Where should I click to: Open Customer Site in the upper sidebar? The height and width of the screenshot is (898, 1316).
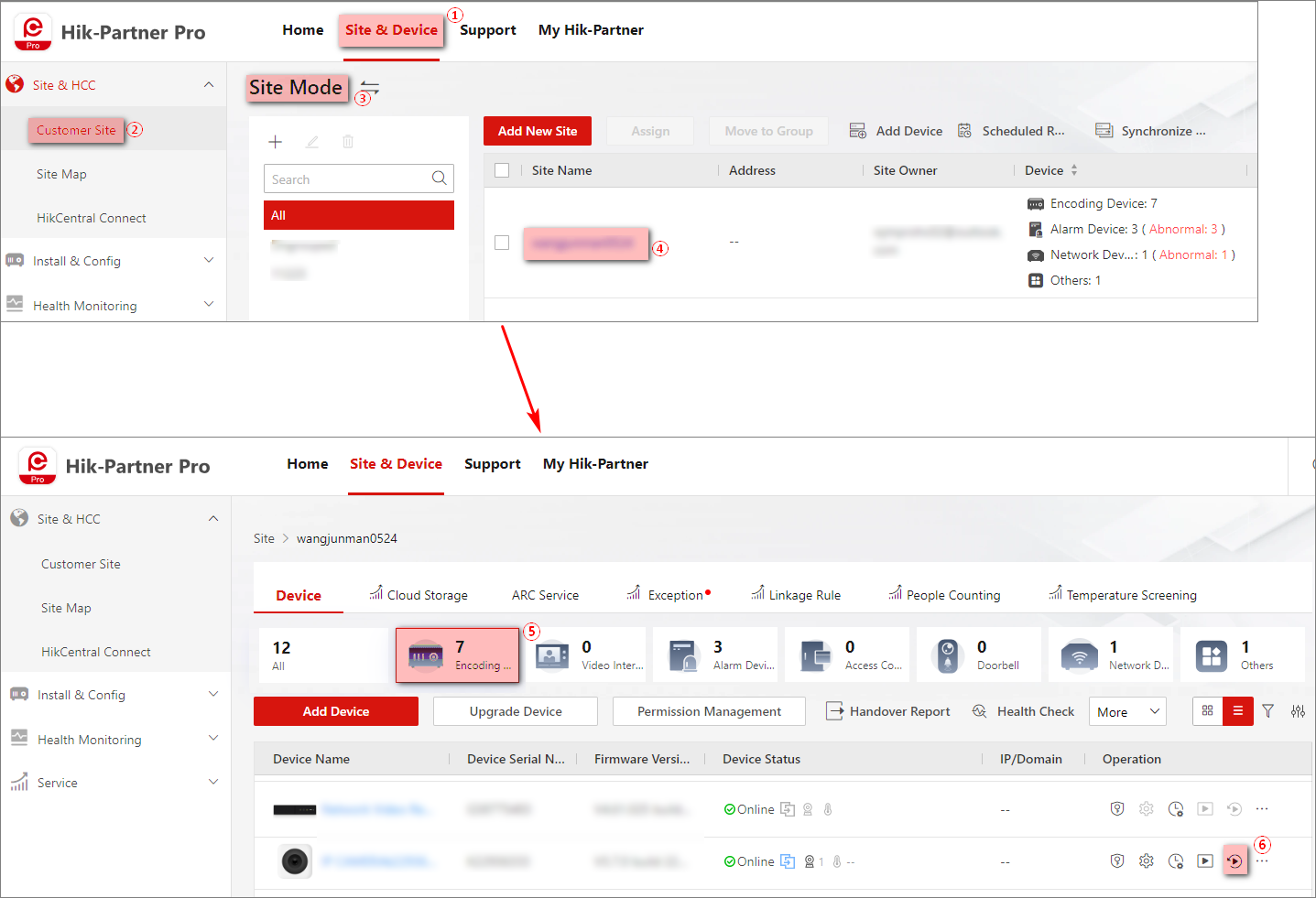point(76,130)
